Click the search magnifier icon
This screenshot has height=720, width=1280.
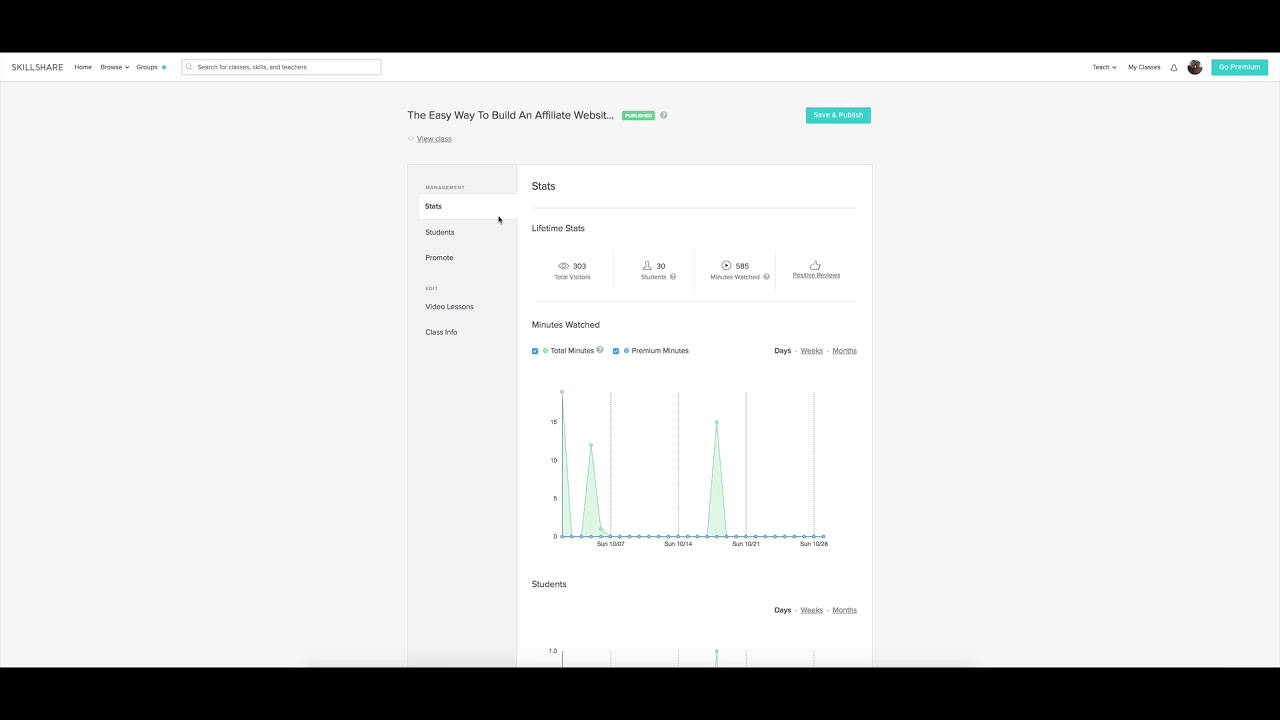click(x=189, y=67)
